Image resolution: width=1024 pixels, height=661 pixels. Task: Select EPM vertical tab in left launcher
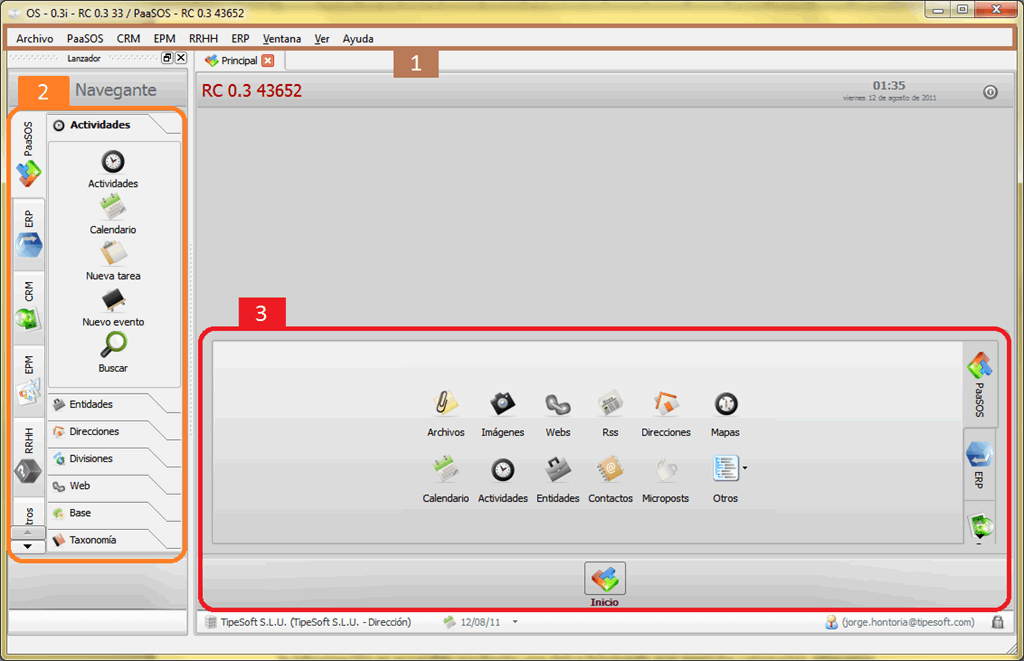tap(28, 381)
